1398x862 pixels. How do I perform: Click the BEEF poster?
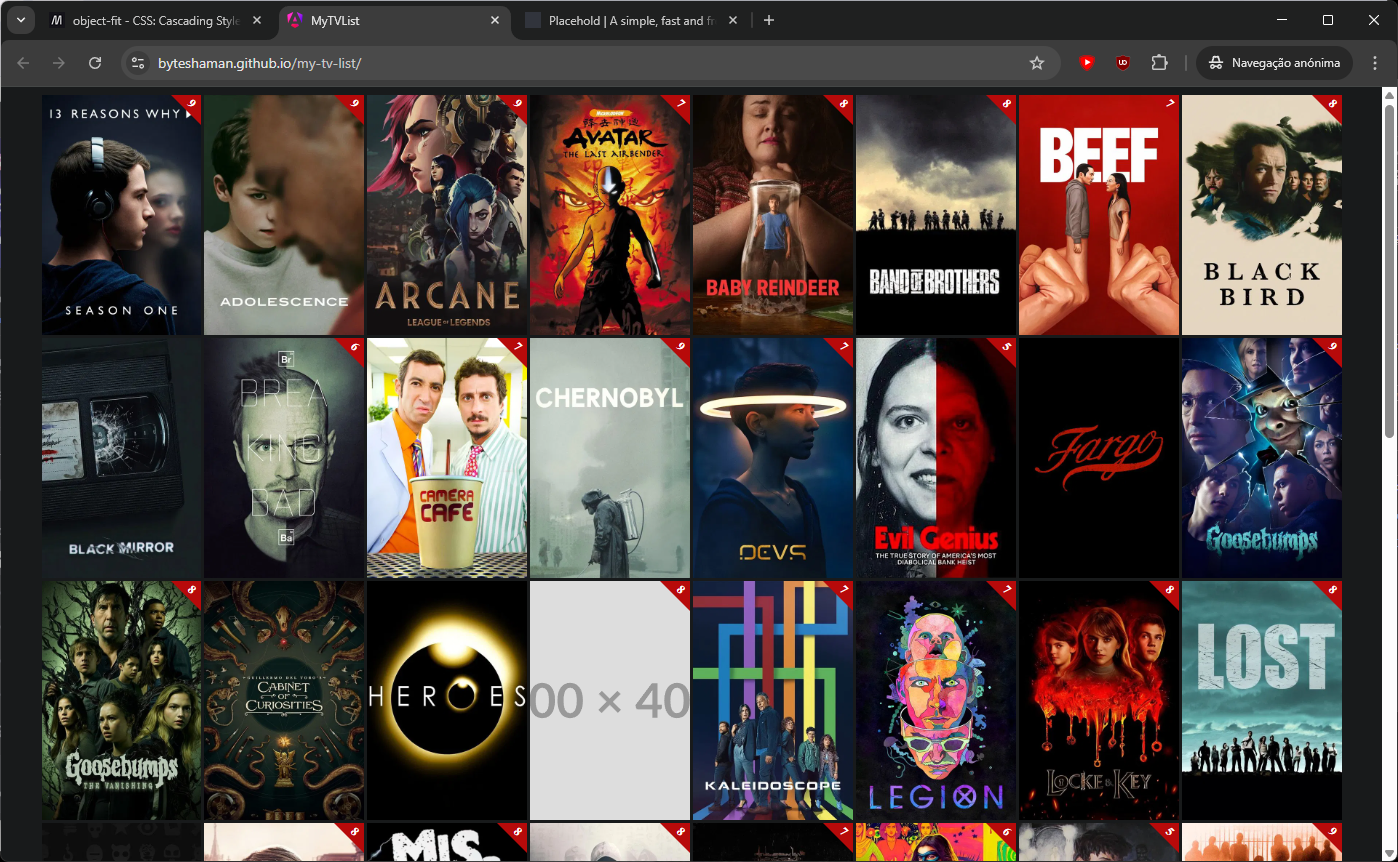pos(1099,215)
